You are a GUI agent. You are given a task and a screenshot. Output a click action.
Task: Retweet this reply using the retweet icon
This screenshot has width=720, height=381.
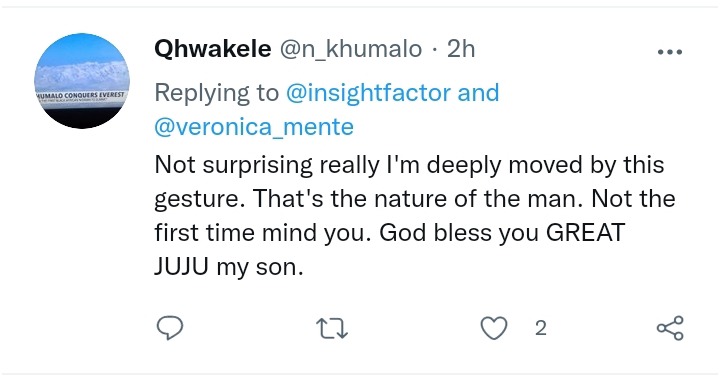[x=332, y=329]
